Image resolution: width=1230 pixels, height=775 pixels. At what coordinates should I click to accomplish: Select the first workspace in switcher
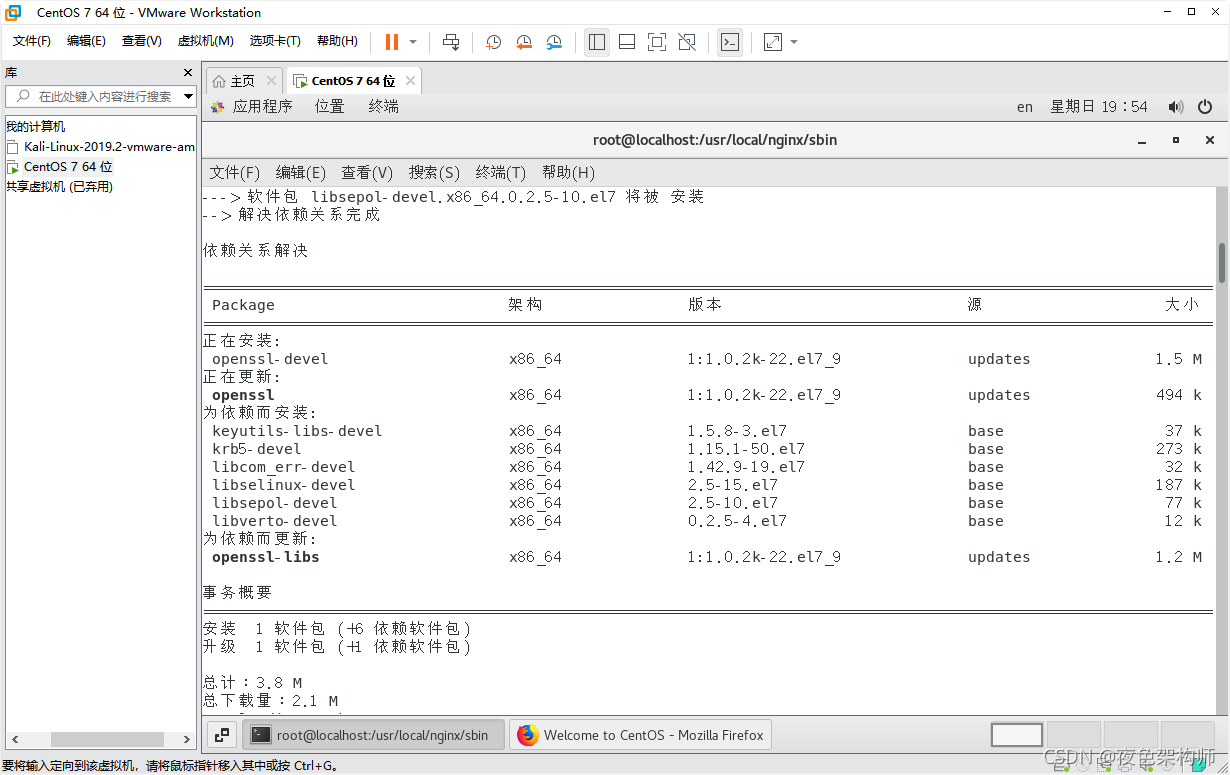[1017, 735]
